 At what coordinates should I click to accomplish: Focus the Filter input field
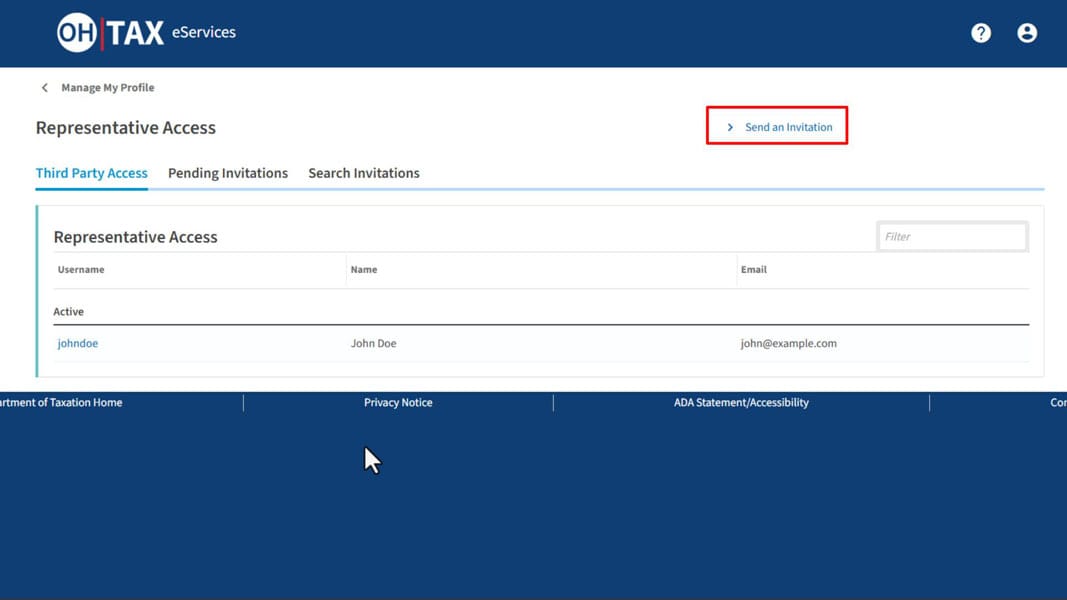952,237
